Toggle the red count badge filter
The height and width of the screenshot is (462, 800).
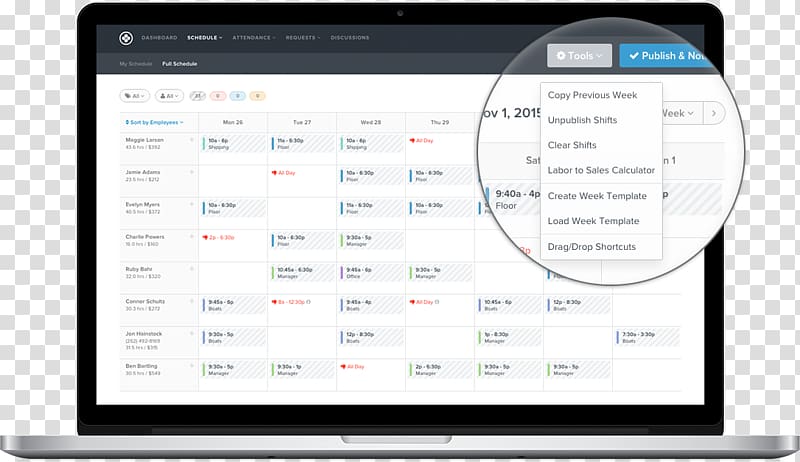[218, 96]
